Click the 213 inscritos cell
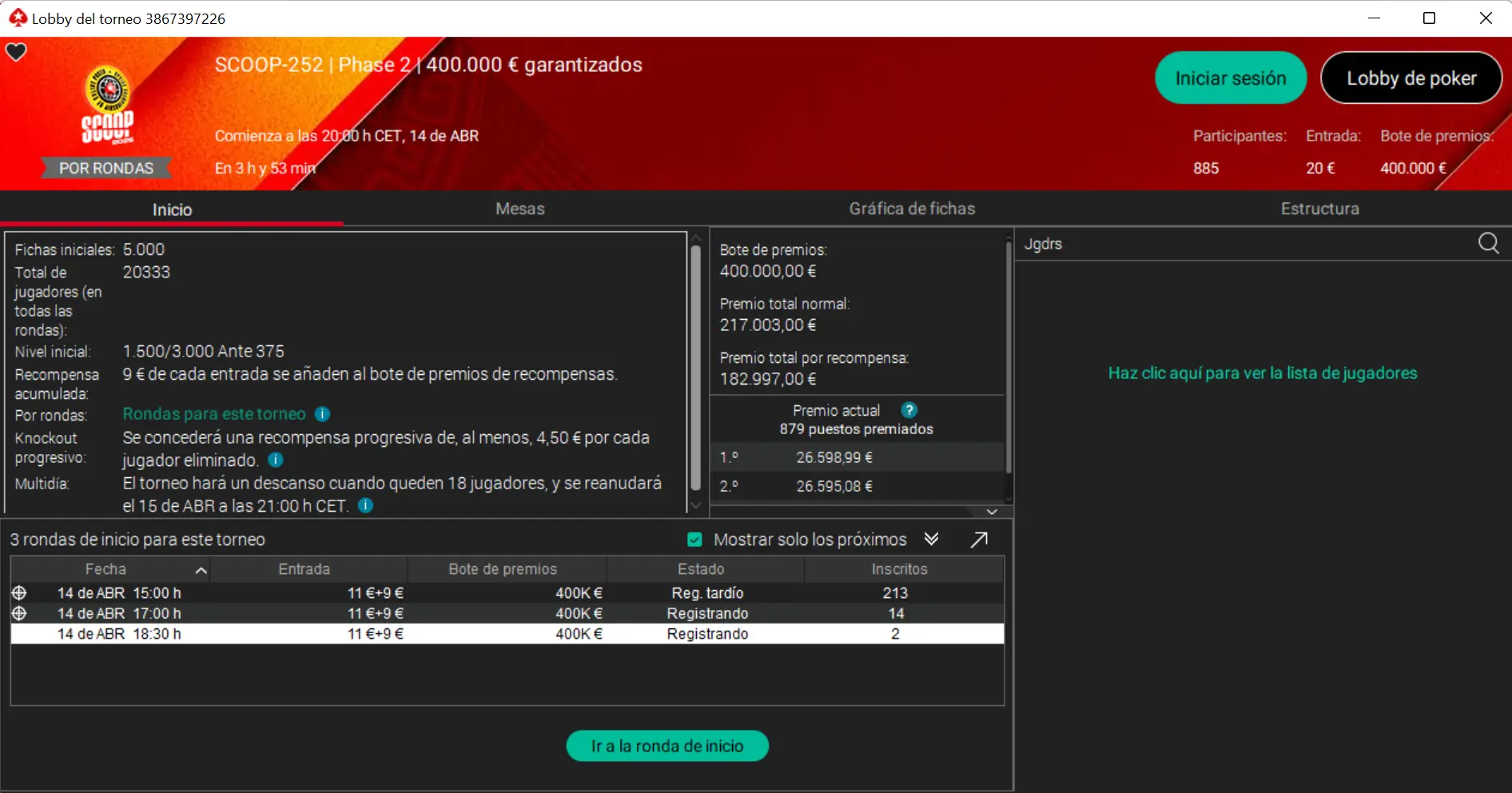This screenshot has height=793, width=1512. 895,593
